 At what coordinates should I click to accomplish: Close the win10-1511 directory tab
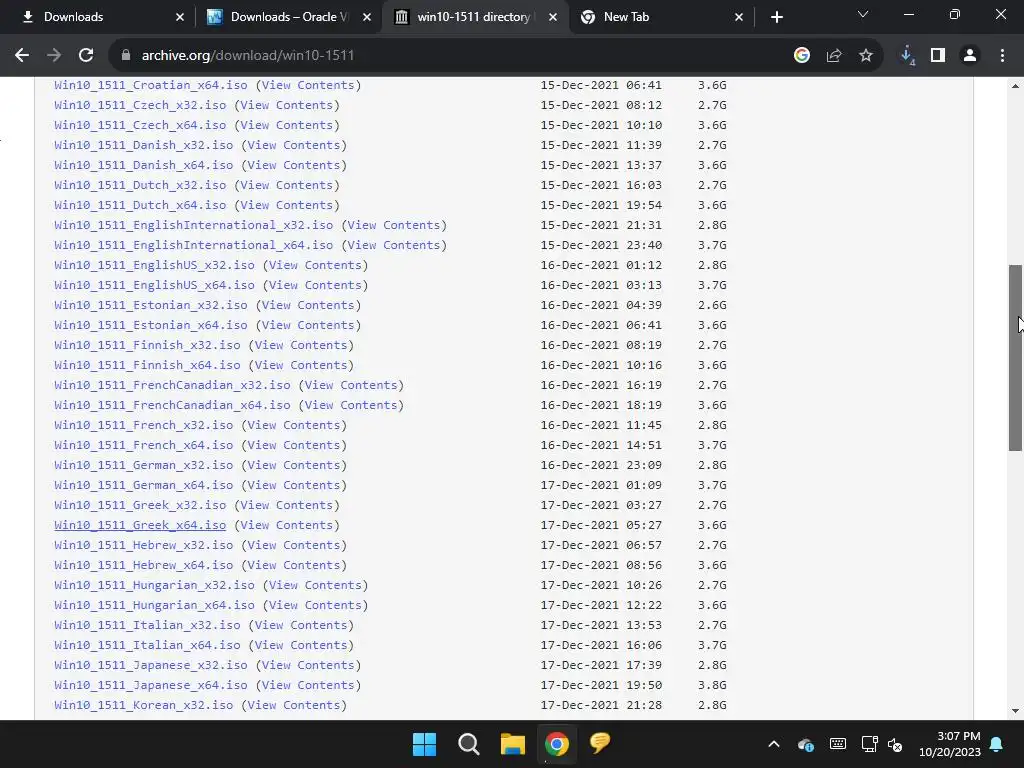click(553, 17)
